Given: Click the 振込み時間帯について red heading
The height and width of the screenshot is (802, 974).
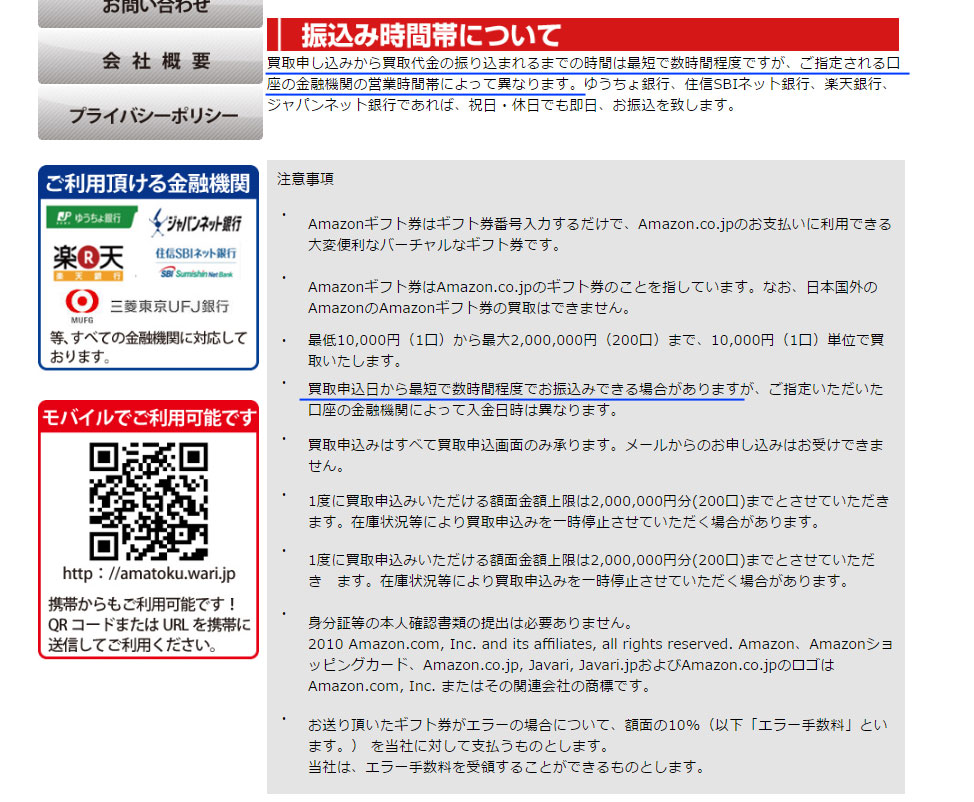Looking at the screenshot, I should click(x=583, y=35).
